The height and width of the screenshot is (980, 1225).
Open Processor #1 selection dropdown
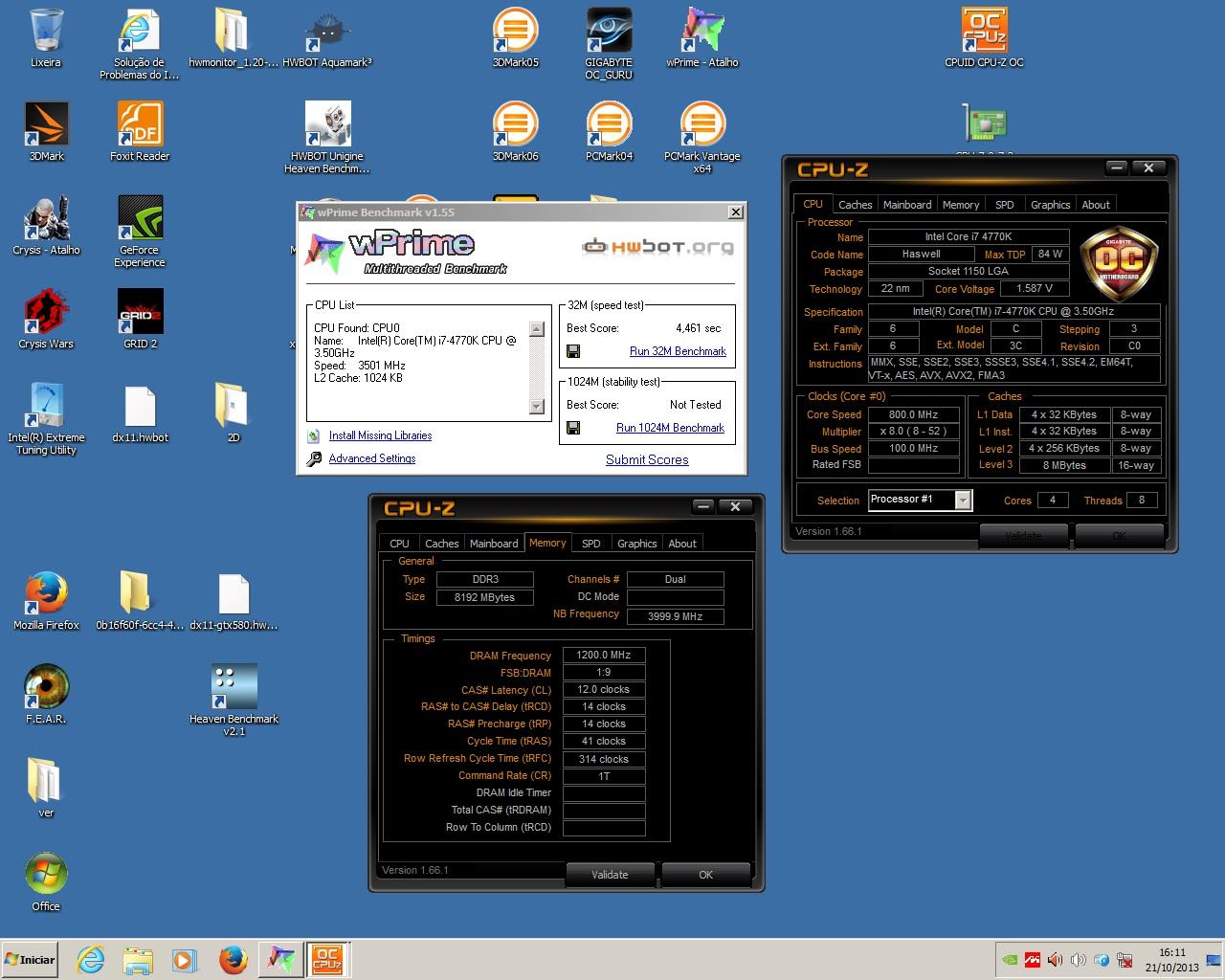click(x=963, y=500)
